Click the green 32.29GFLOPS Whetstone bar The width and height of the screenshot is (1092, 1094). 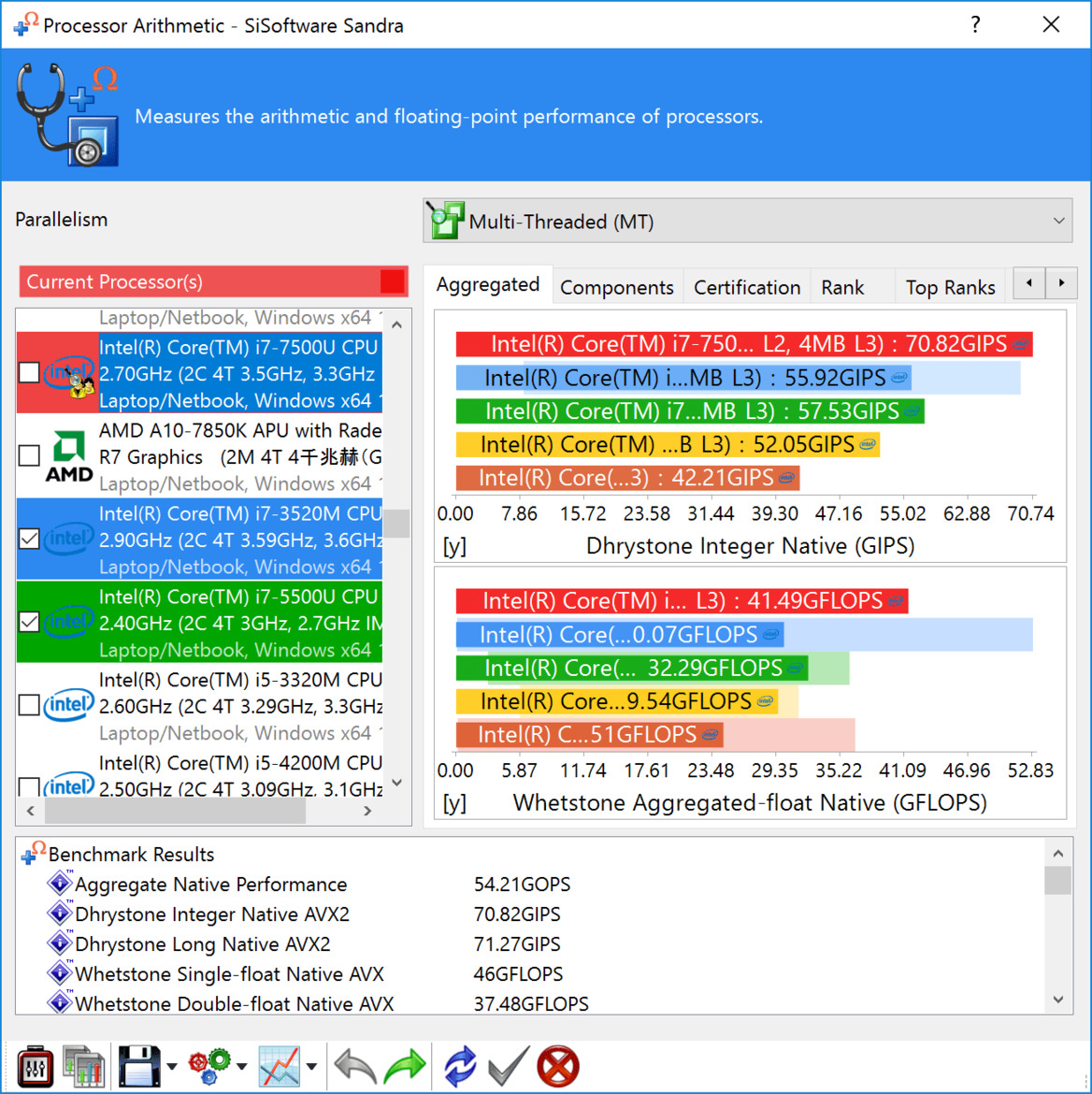pyautogui.click(x=632, y=668)
